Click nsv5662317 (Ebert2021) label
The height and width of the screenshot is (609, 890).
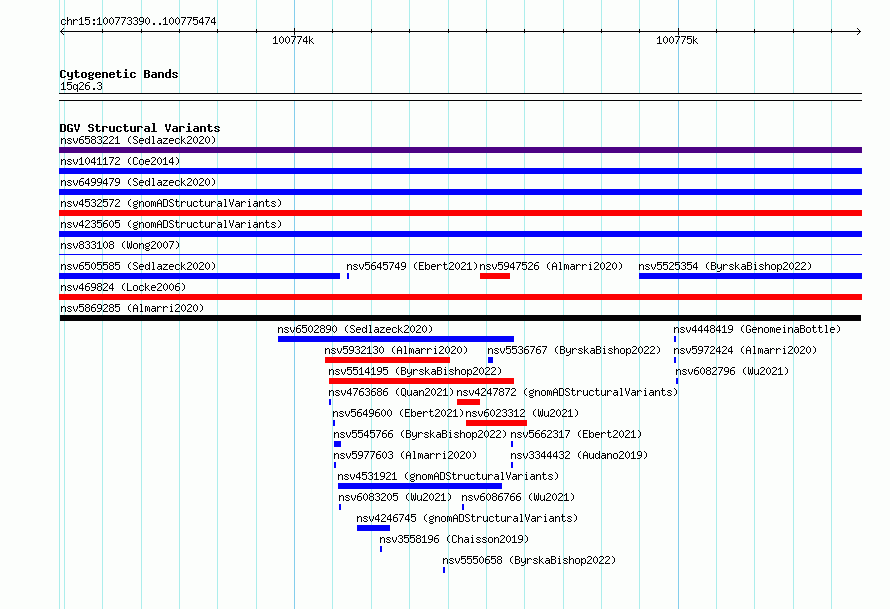point(576,434)
